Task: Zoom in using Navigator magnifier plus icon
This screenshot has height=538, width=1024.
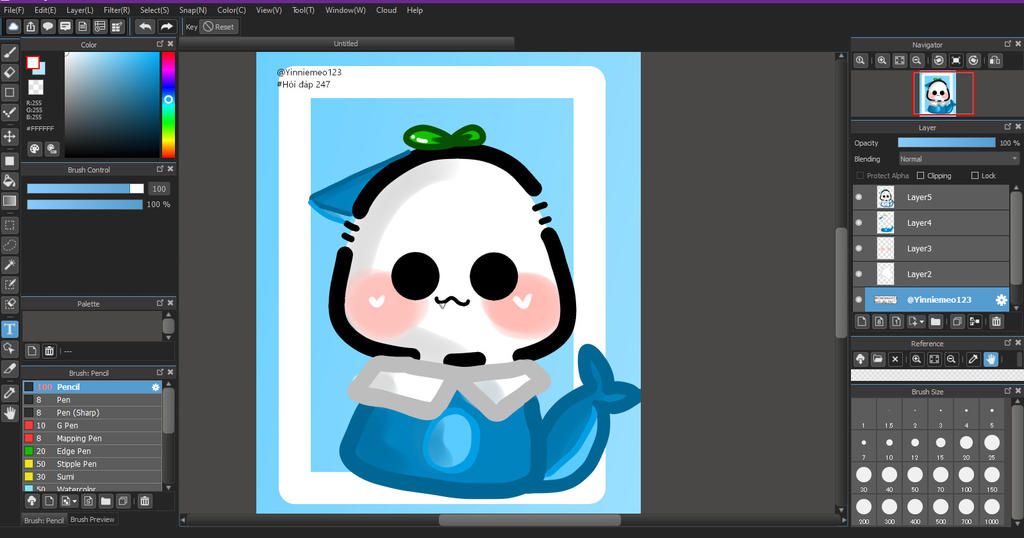Action: coord(882,60)
